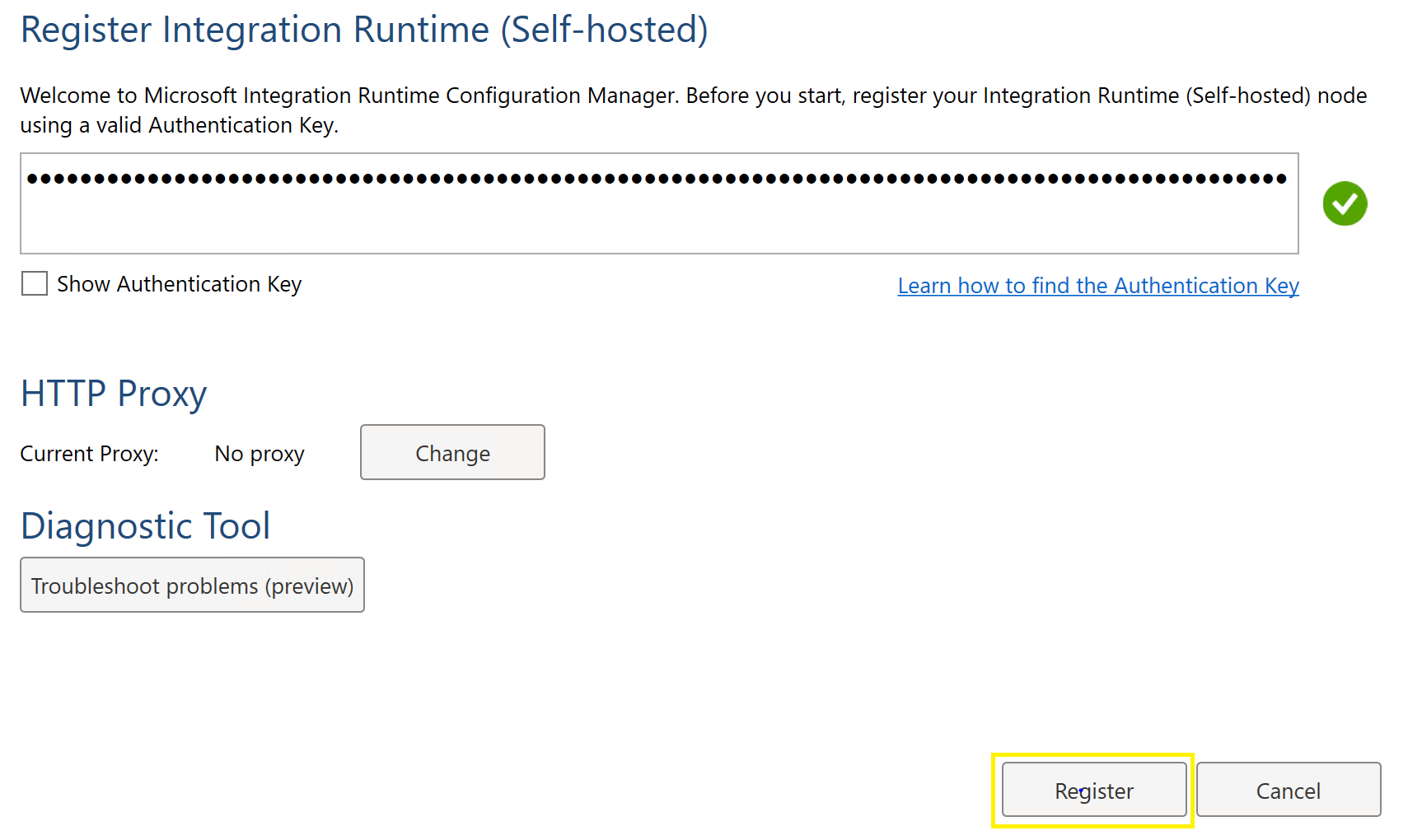Click the welcome message paragraph text
This screenshot has width=1408, height=840.
[x=694, y=110]
